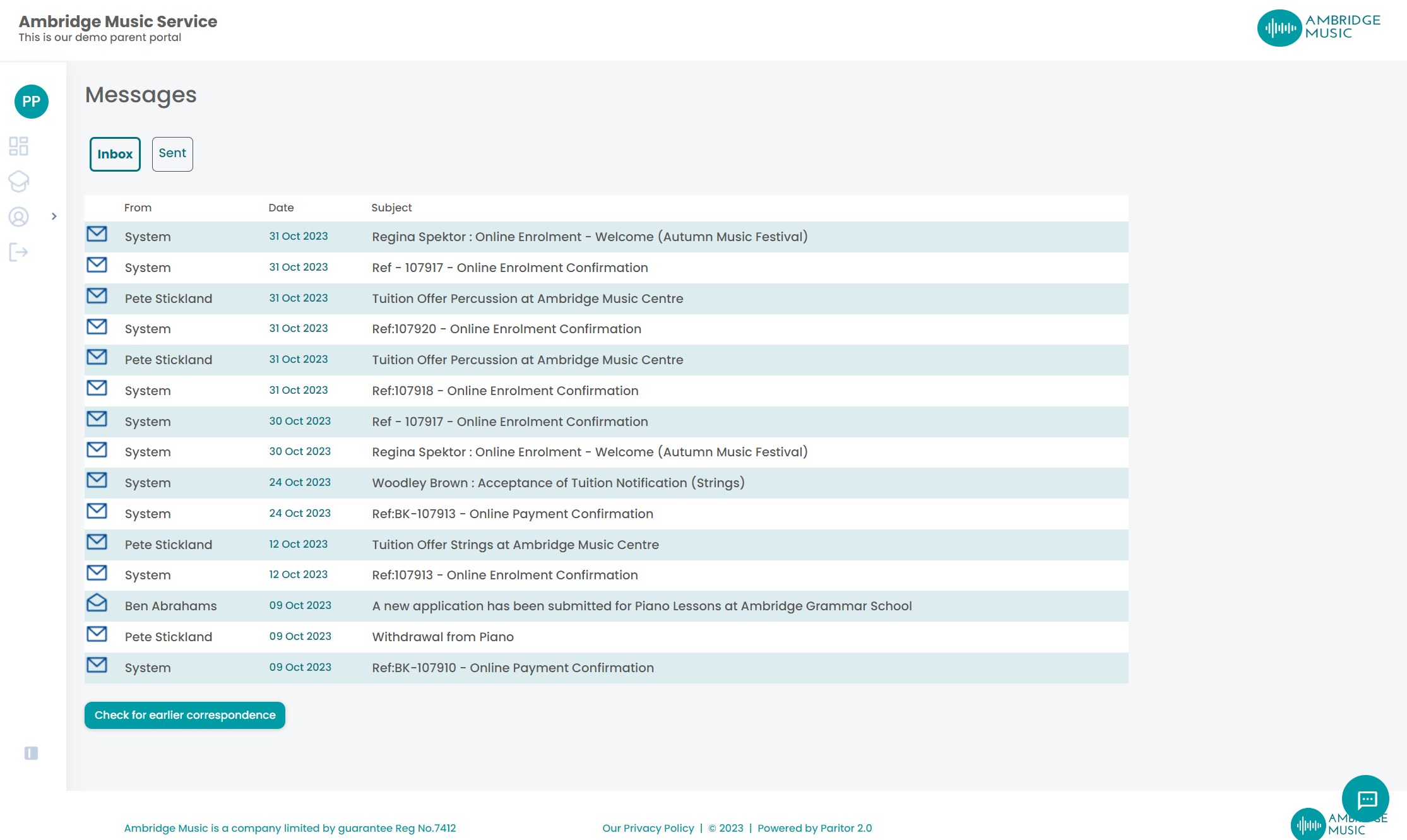This screenshot has width=1407, height=840.
Task: Open 'Tuition Offer Strings at Ambridge Music Centre'
Action: point(515,545)
